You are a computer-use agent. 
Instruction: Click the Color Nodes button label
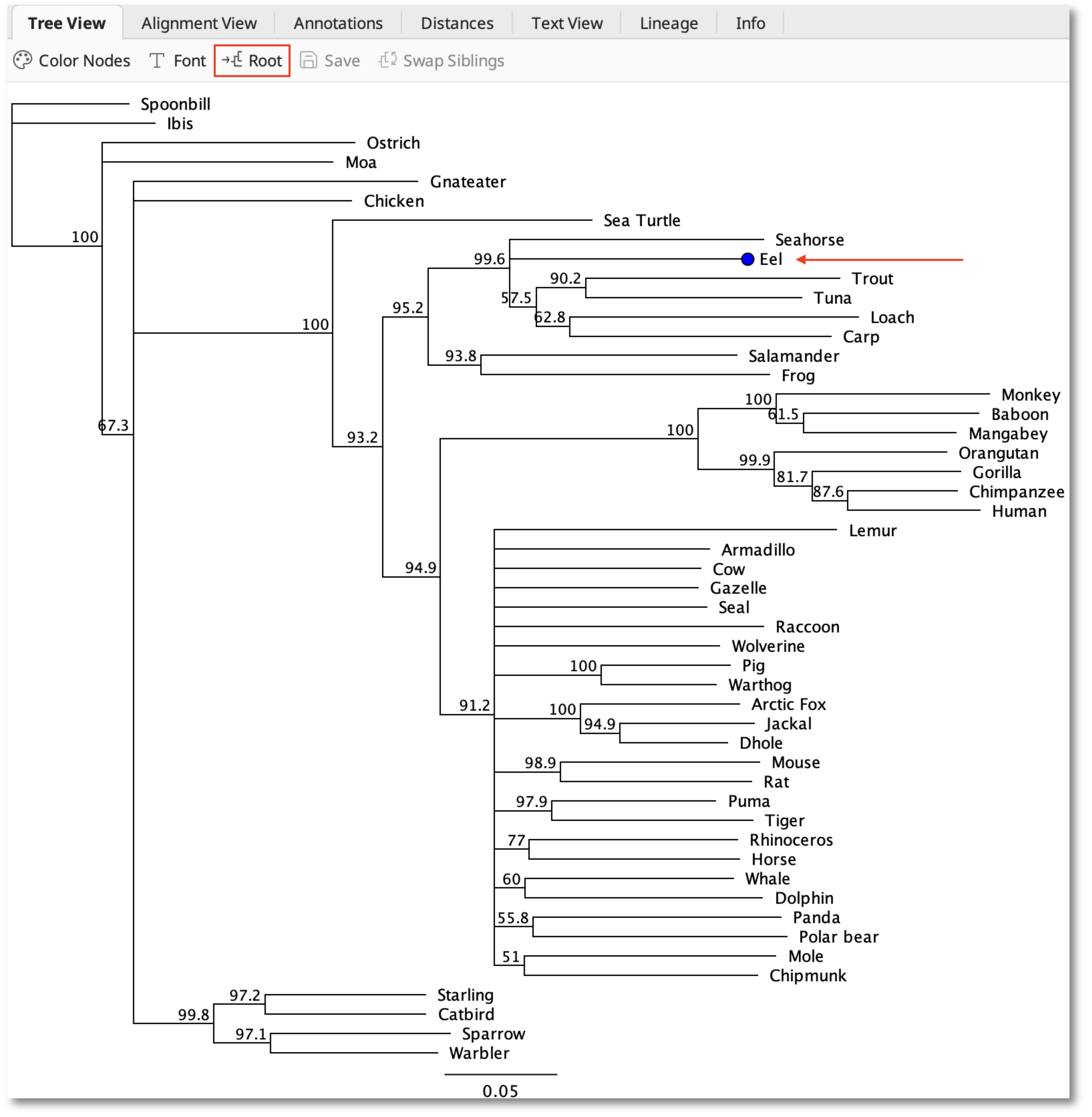tap(84, 61)
